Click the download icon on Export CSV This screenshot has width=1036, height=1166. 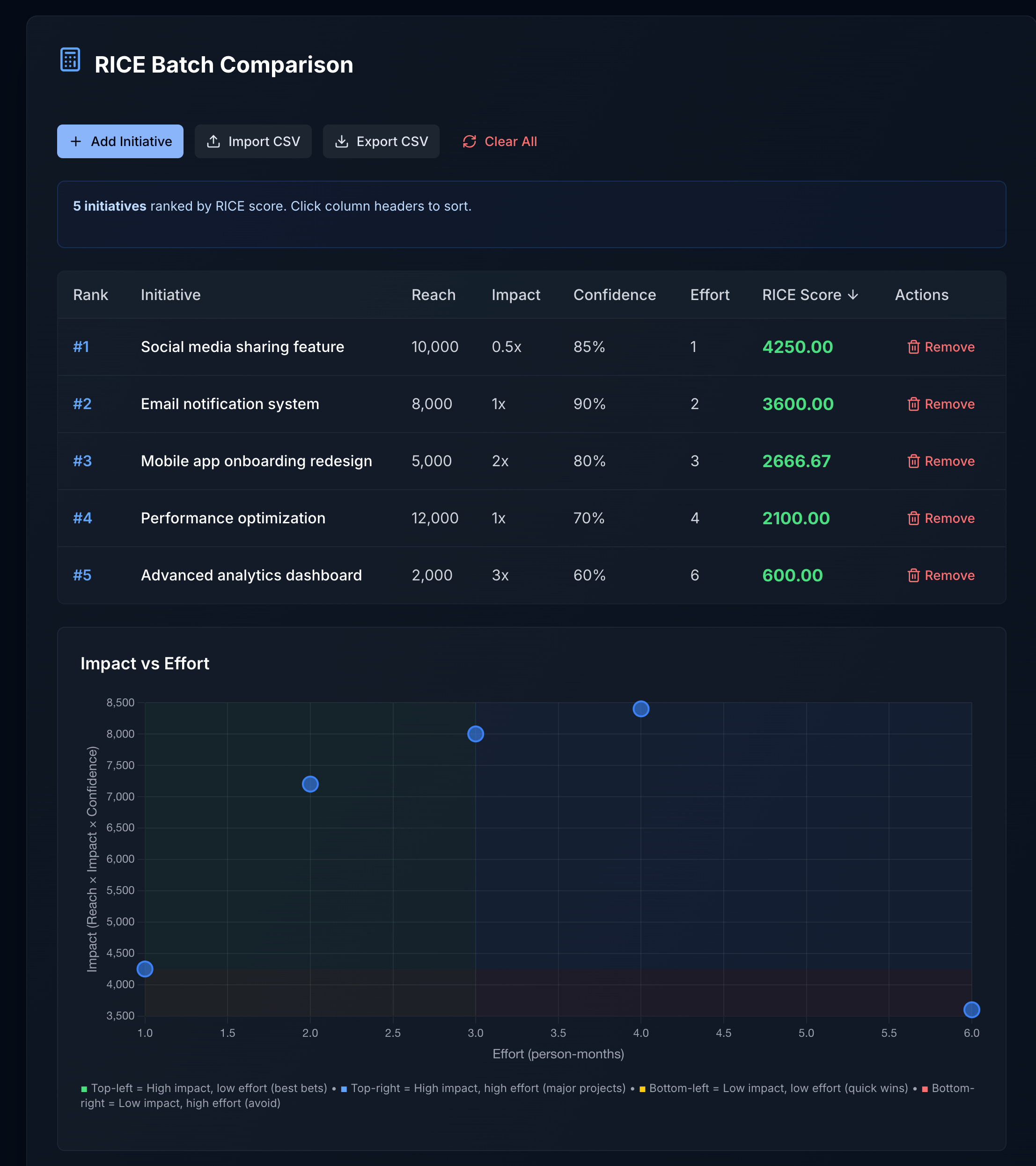(x=342, y=141)
